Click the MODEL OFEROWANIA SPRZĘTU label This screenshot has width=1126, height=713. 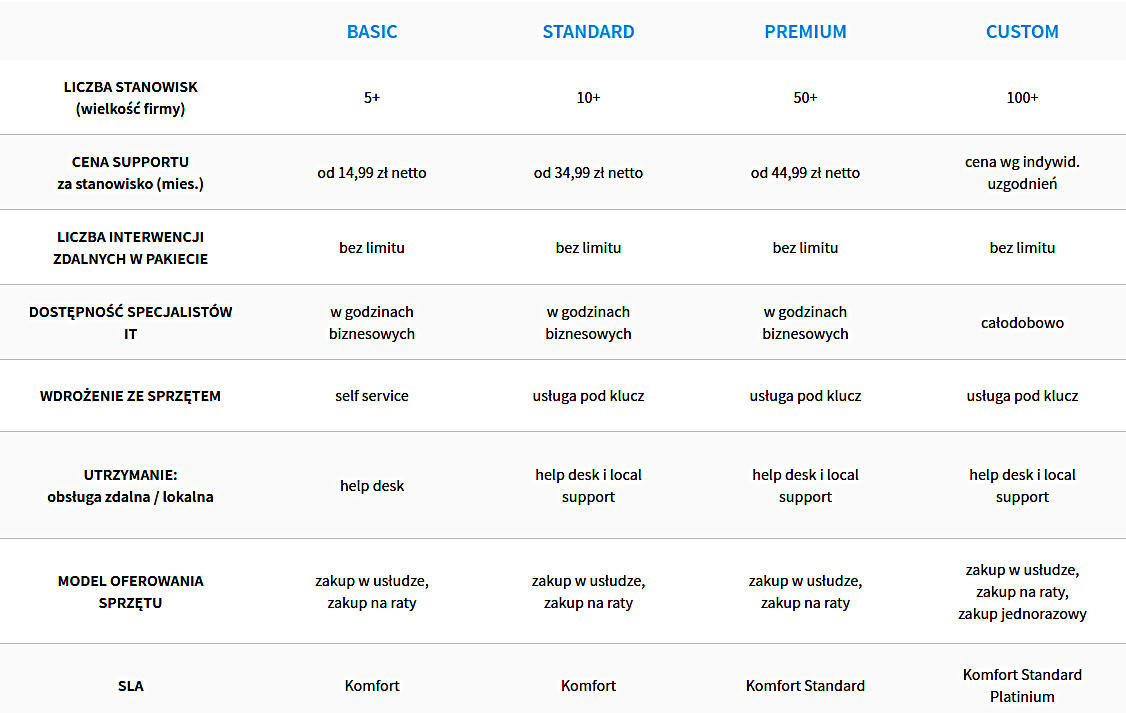[x=130, y=592]
